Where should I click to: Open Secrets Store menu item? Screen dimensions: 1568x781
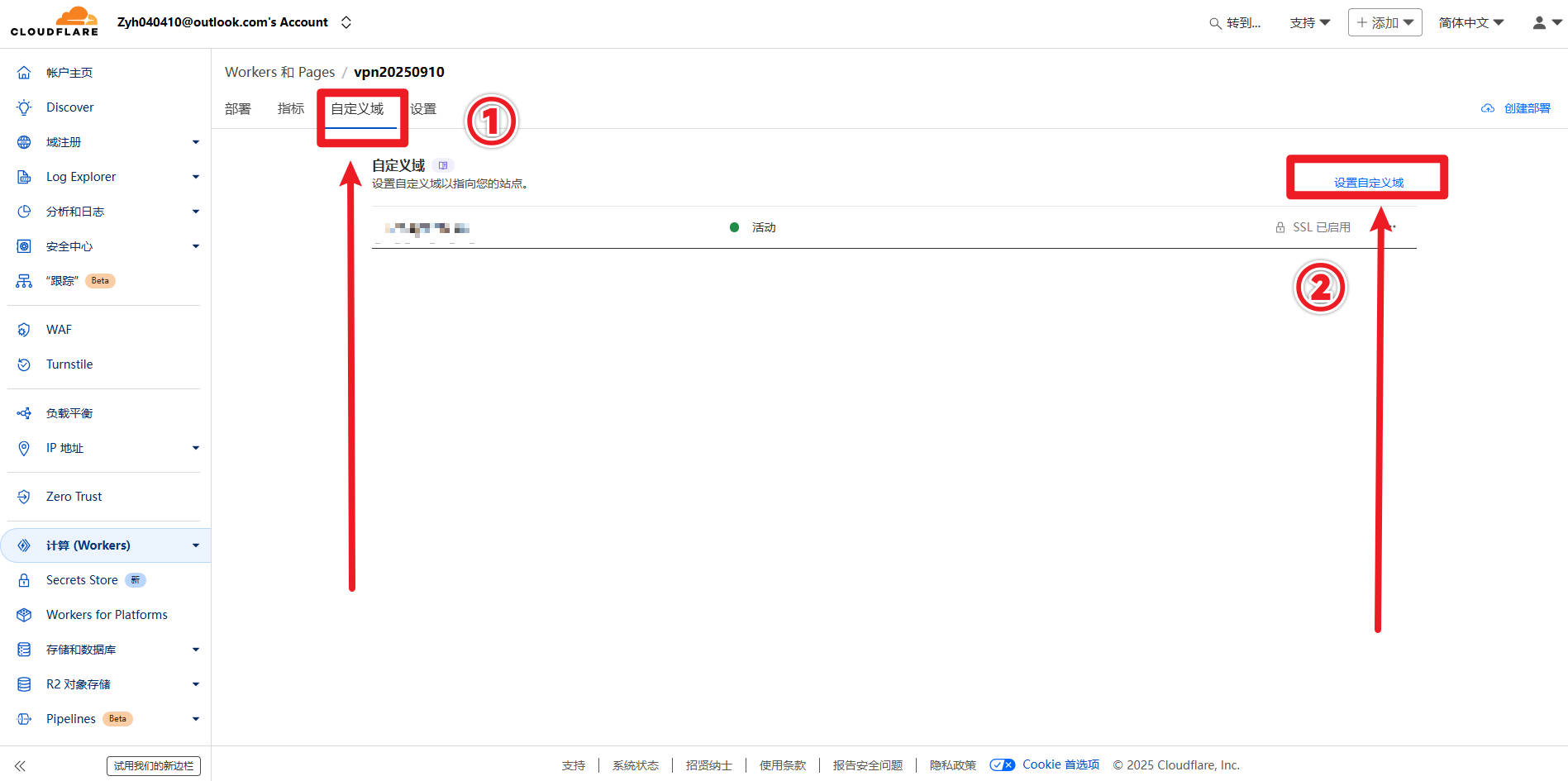[82, 580]
